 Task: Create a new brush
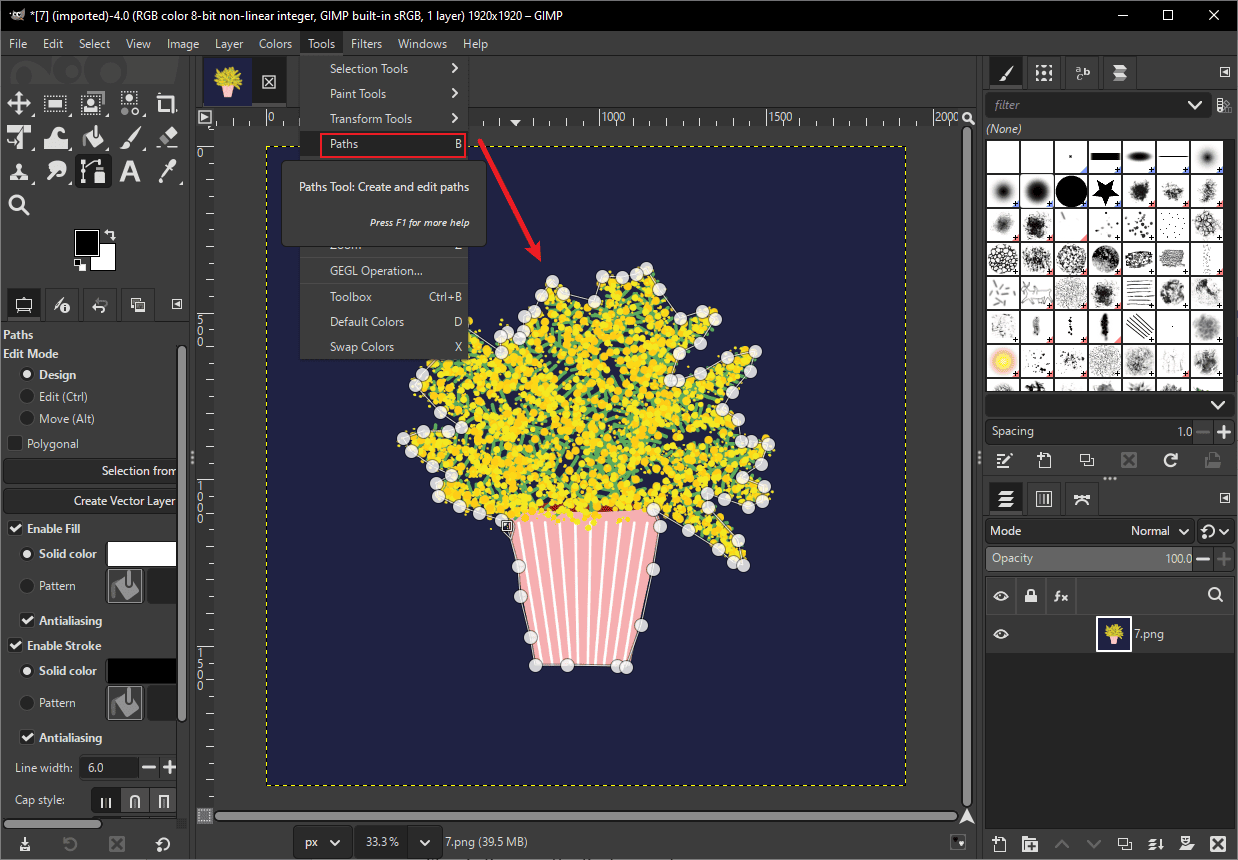tap(1043, 460)
